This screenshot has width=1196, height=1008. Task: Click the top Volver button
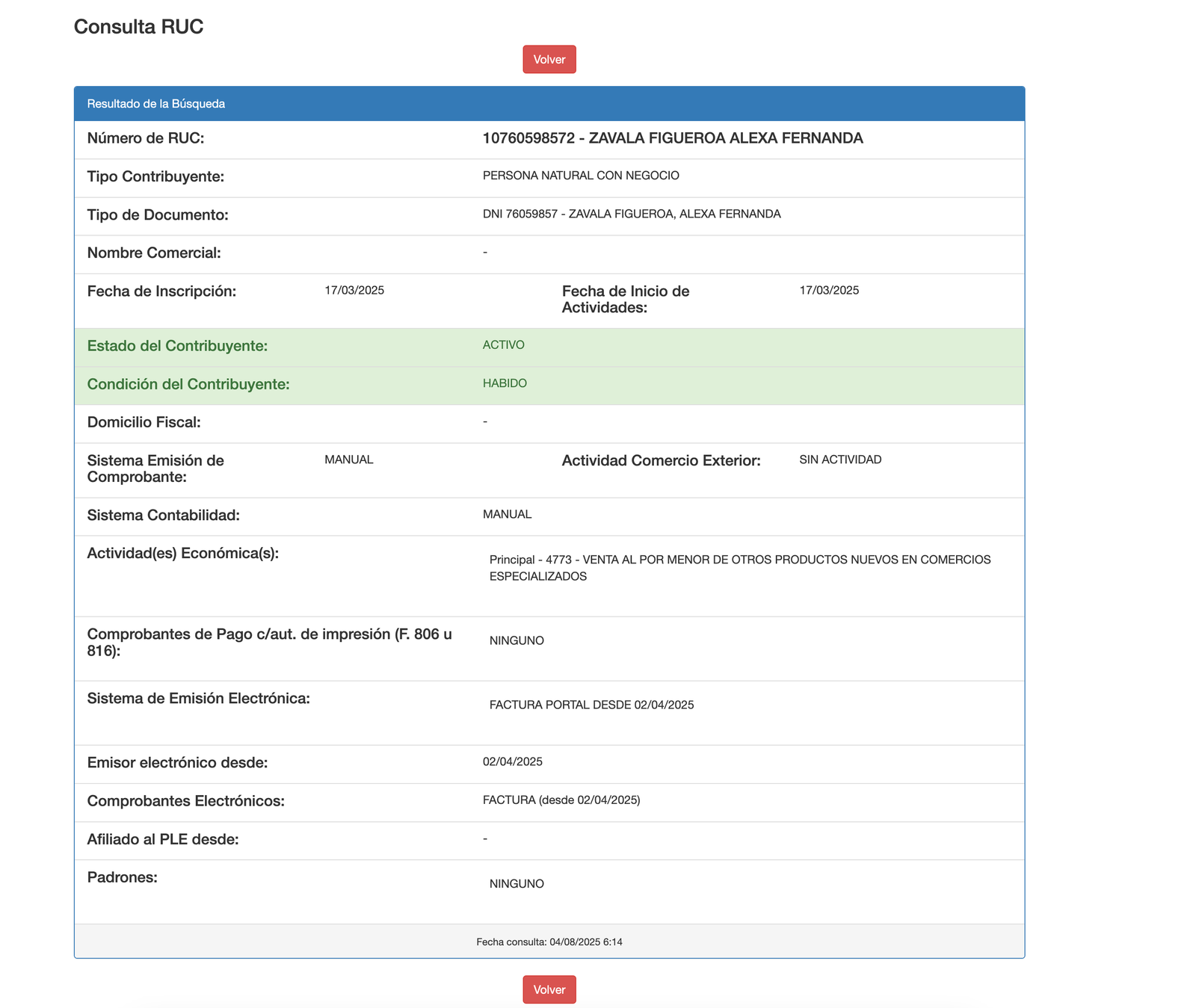coord(549,60)
